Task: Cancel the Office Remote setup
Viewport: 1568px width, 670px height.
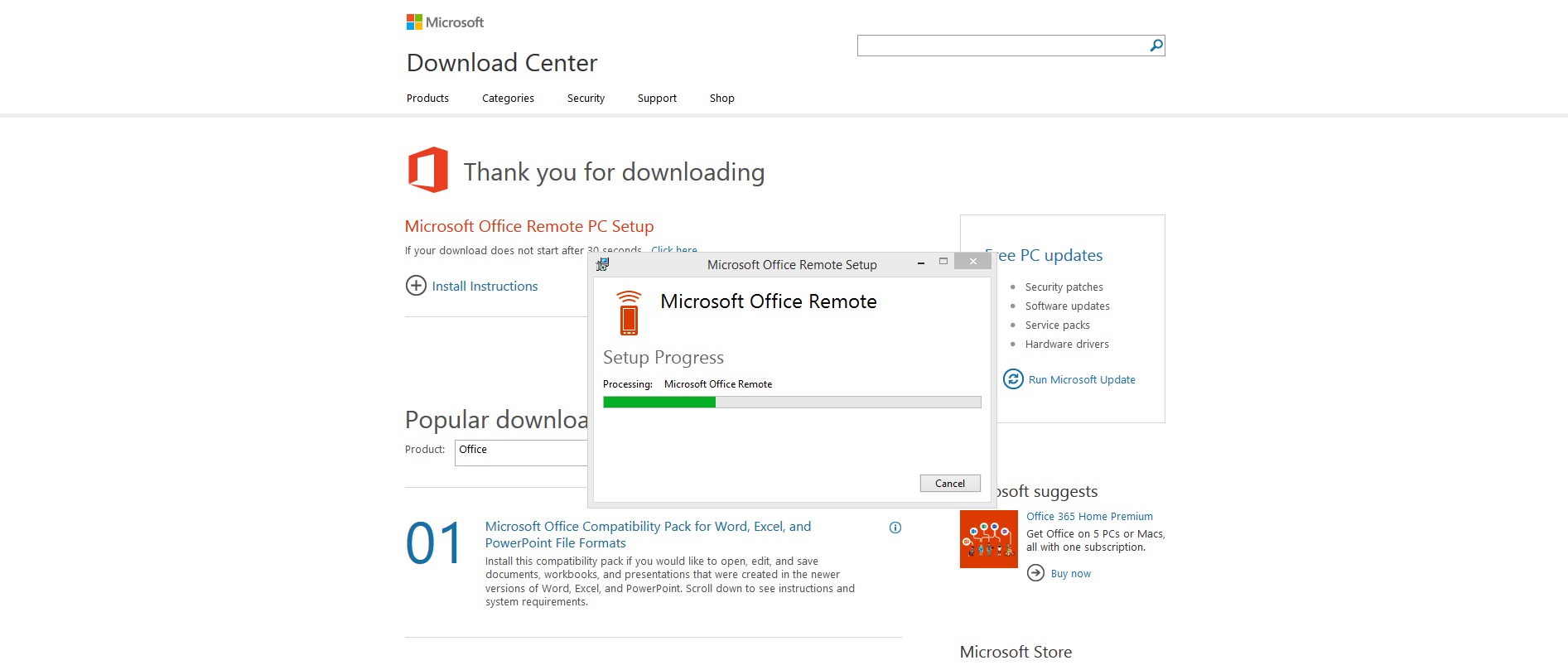Action: point(950,484)
